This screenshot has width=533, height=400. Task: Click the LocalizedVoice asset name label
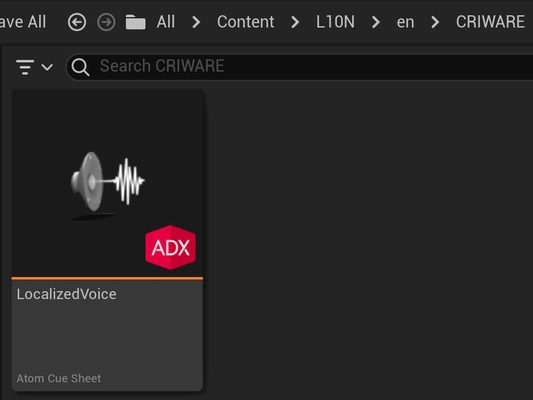pyautogui.click(x=67, y=294)
